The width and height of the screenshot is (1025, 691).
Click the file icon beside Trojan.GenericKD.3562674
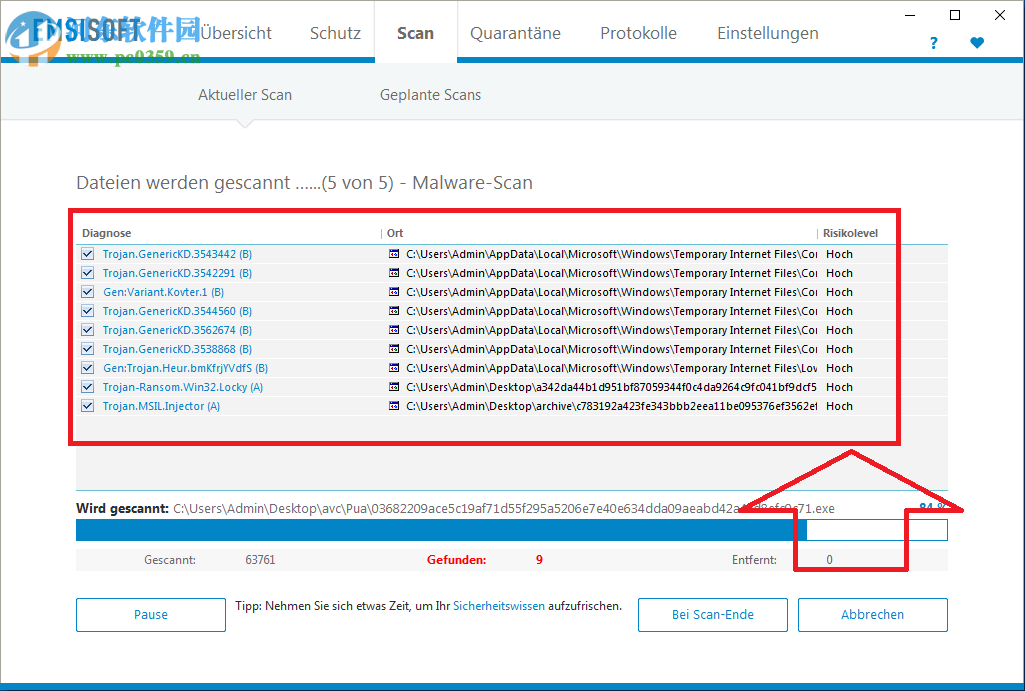pos(392,330)
